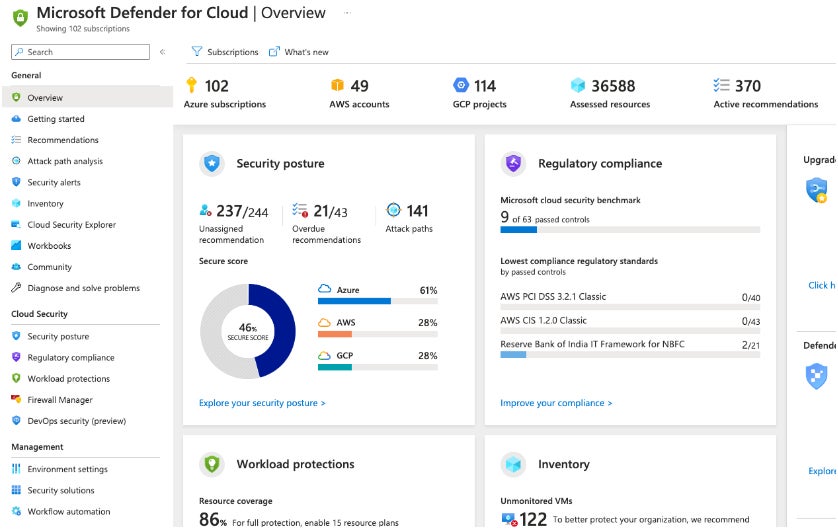Click AWS CIS 1.2.0 Classic row
The width and height of the screenshot is (838, 529).
630,323
